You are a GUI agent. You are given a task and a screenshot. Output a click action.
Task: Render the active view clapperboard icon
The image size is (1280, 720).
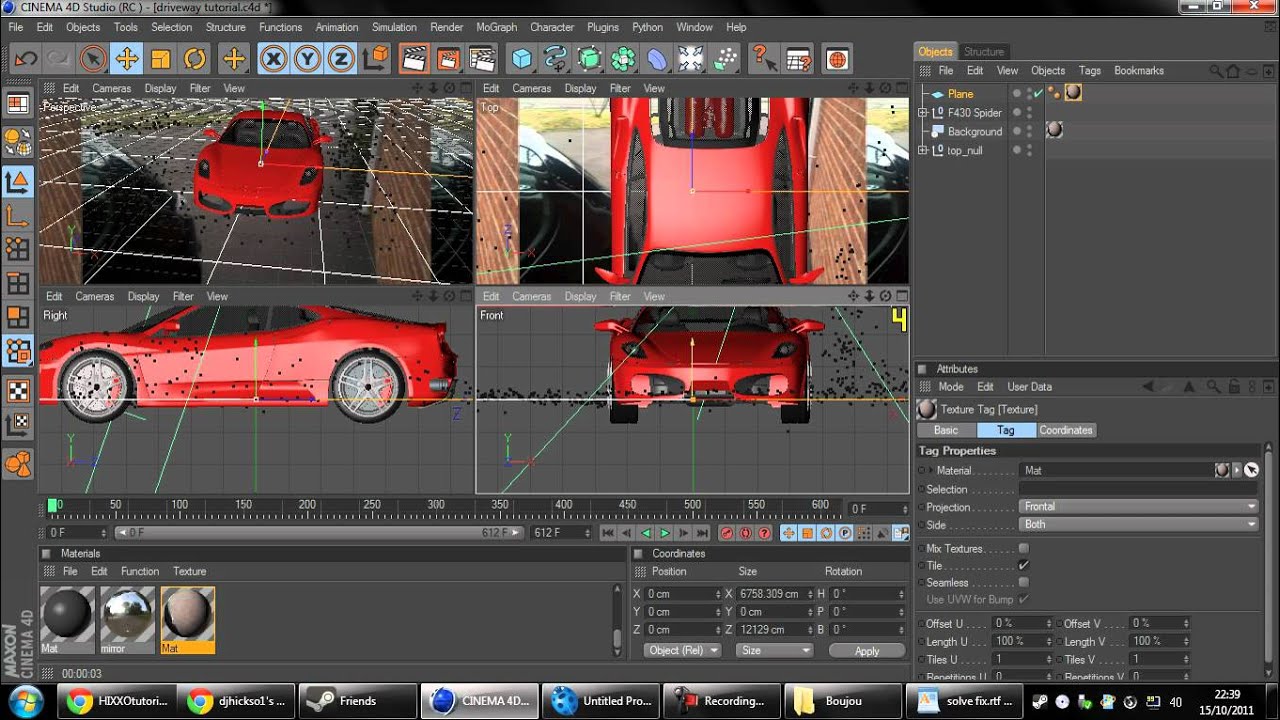[414, 59]
